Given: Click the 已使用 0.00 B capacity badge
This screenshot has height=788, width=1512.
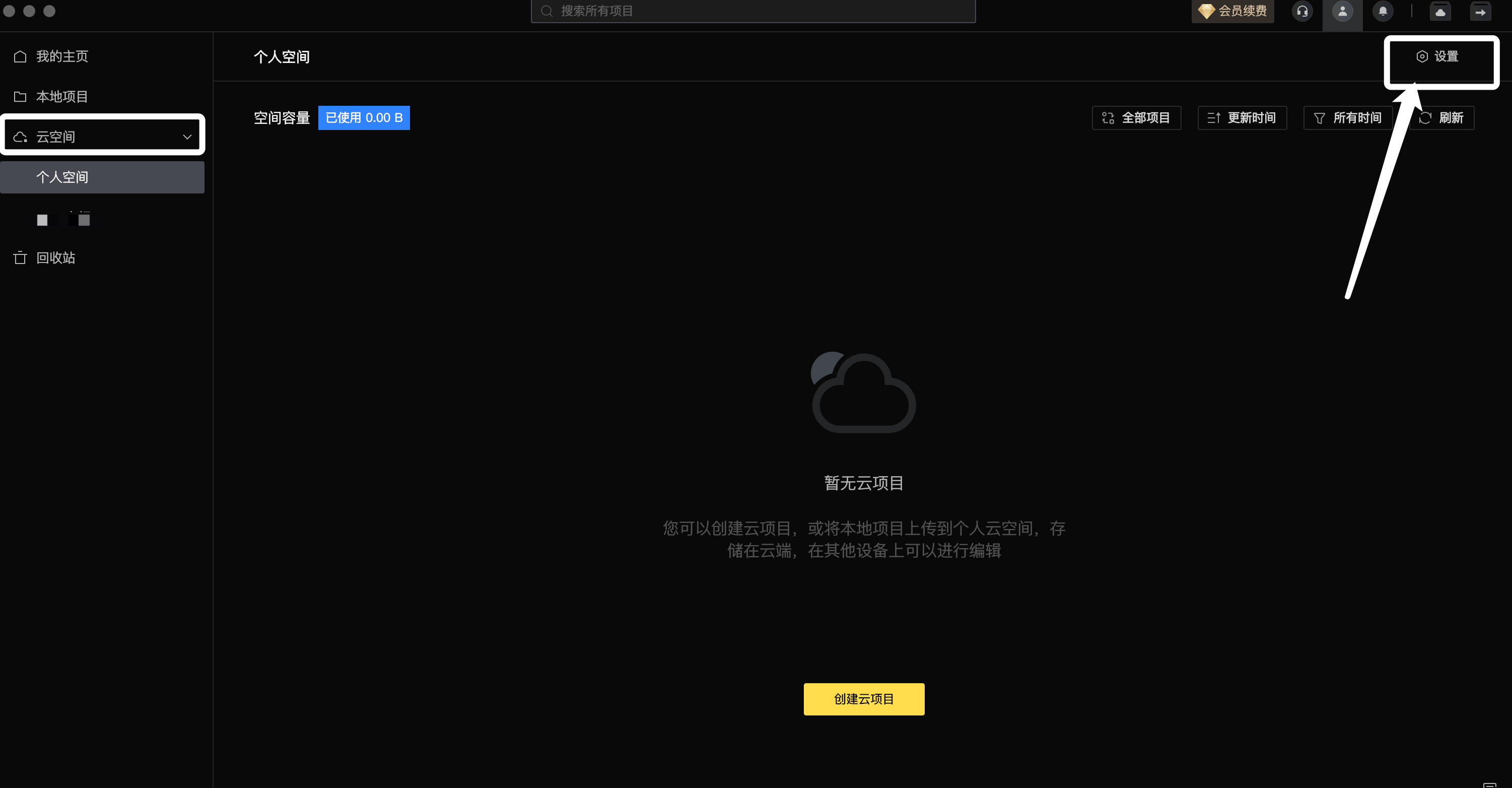Looking at the screenshot, I should tap(363, 118).
